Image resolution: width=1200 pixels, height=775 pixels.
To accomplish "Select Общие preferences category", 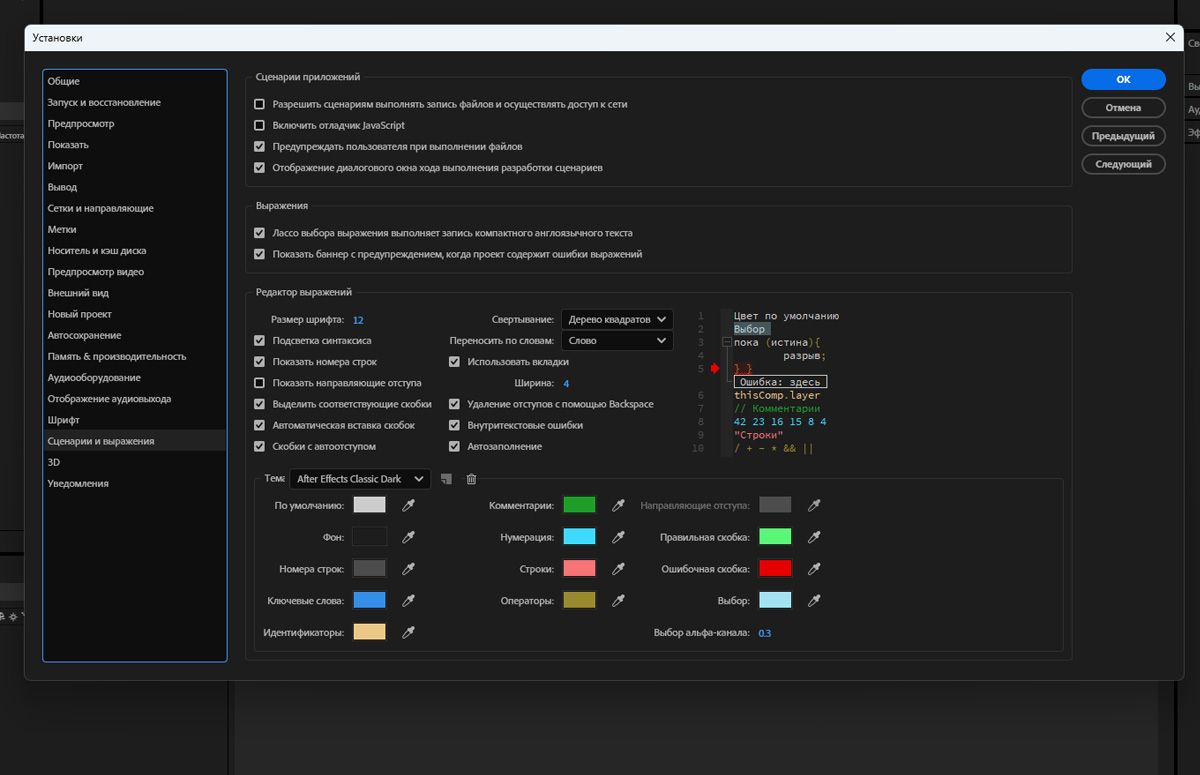I will pos(135,81).
